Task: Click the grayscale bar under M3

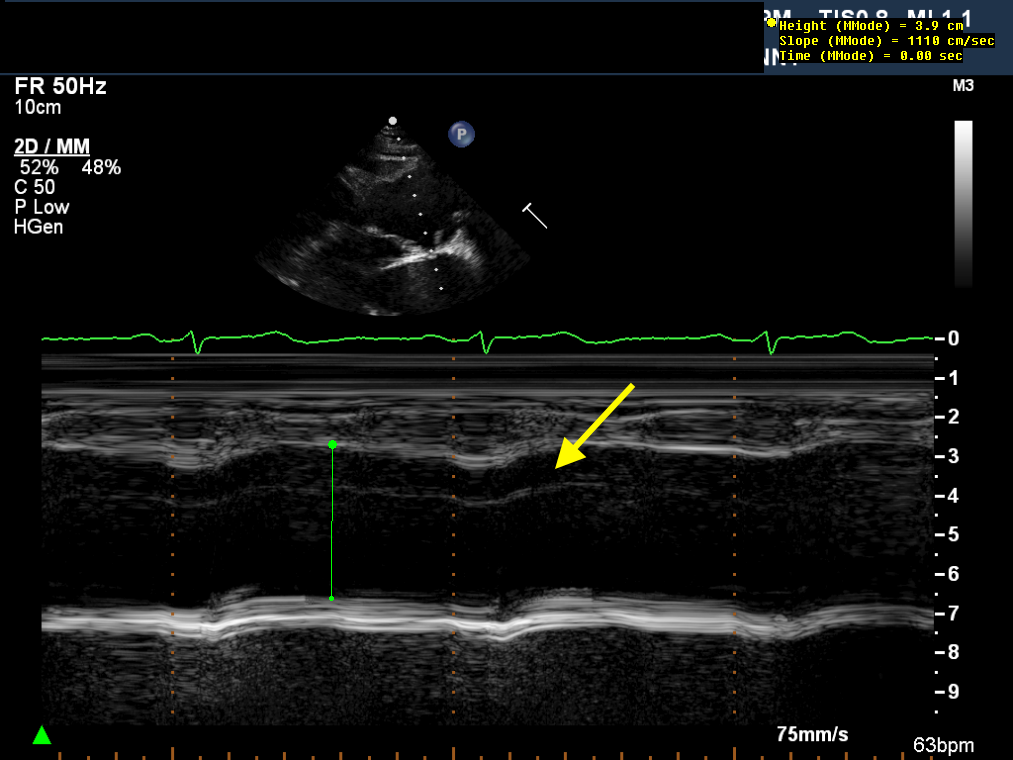Action: click(963, 203)
